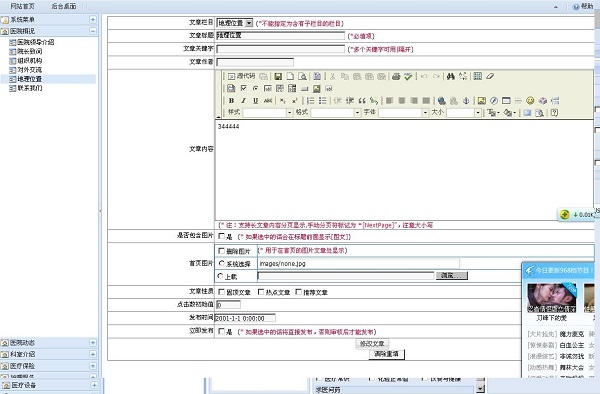The height and width of the screenshot is (394, 600).
Task: Insert a numbered list in editor
Action: point(310,101)
